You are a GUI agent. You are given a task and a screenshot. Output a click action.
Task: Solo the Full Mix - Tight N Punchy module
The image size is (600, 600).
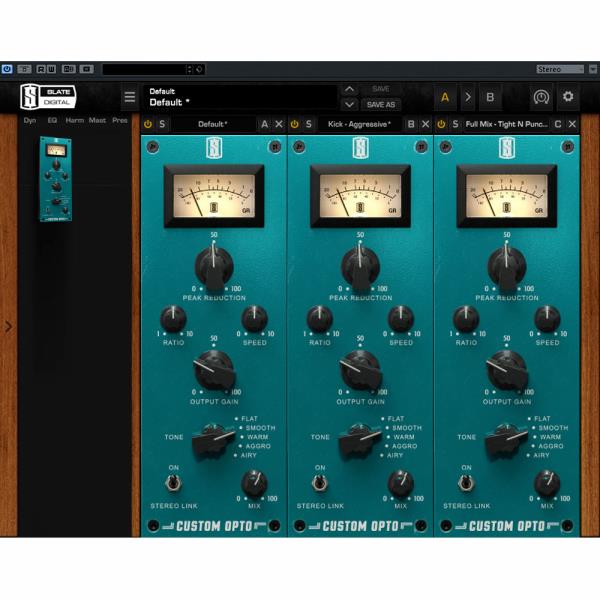(x=455, y=124)
